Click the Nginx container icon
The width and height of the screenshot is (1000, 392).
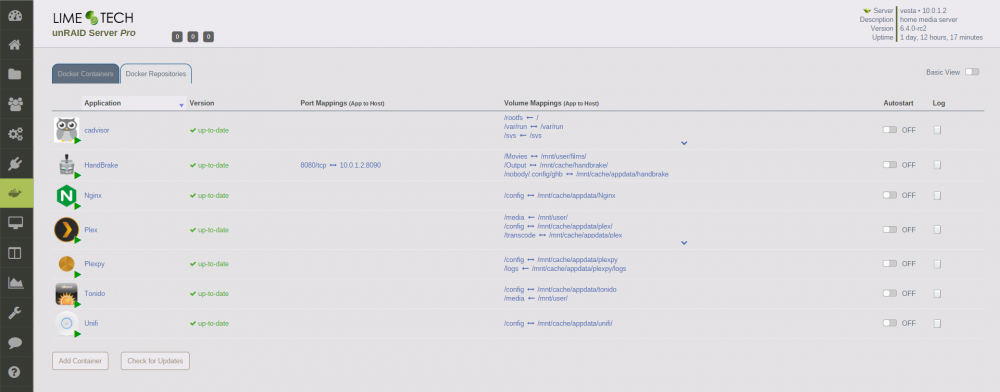tap(67, 196)
